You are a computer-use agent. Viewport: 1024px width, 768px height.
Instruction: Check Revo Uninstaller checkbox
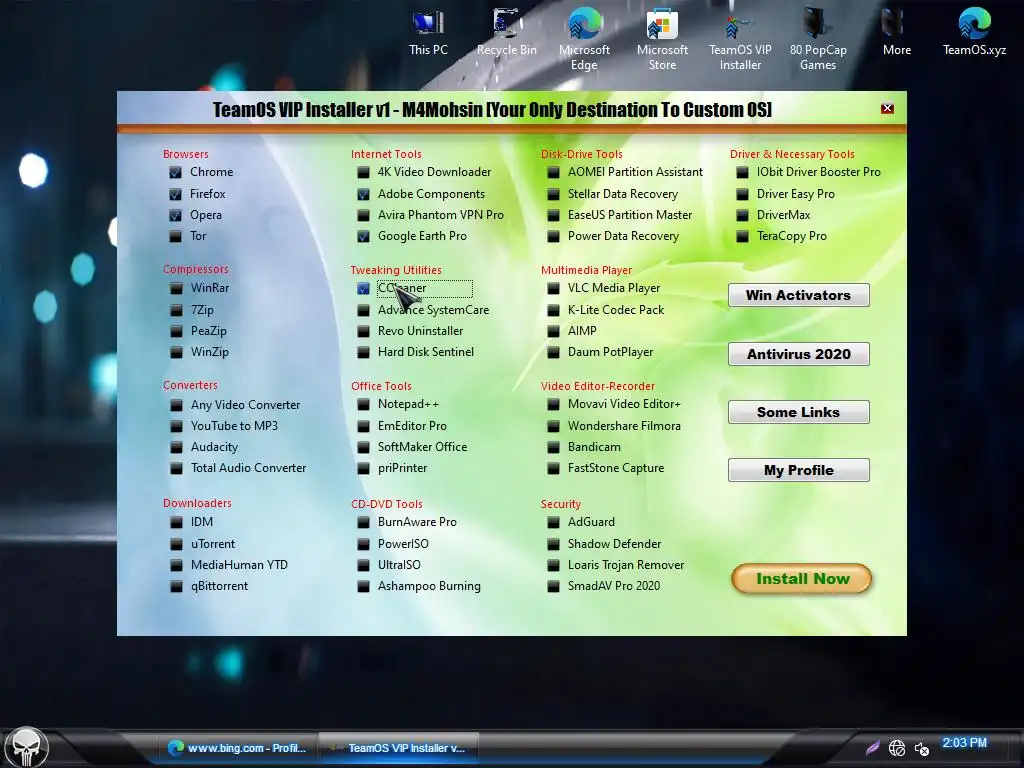[364, 331]
